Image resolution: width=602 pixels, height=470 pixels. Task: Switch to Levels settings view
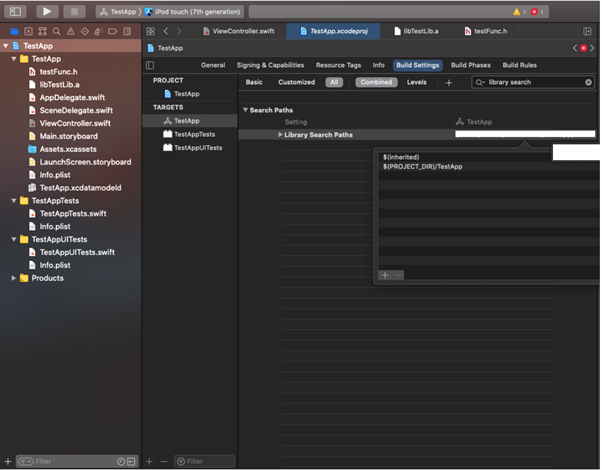pyautogui.click(x=417, y=82)
